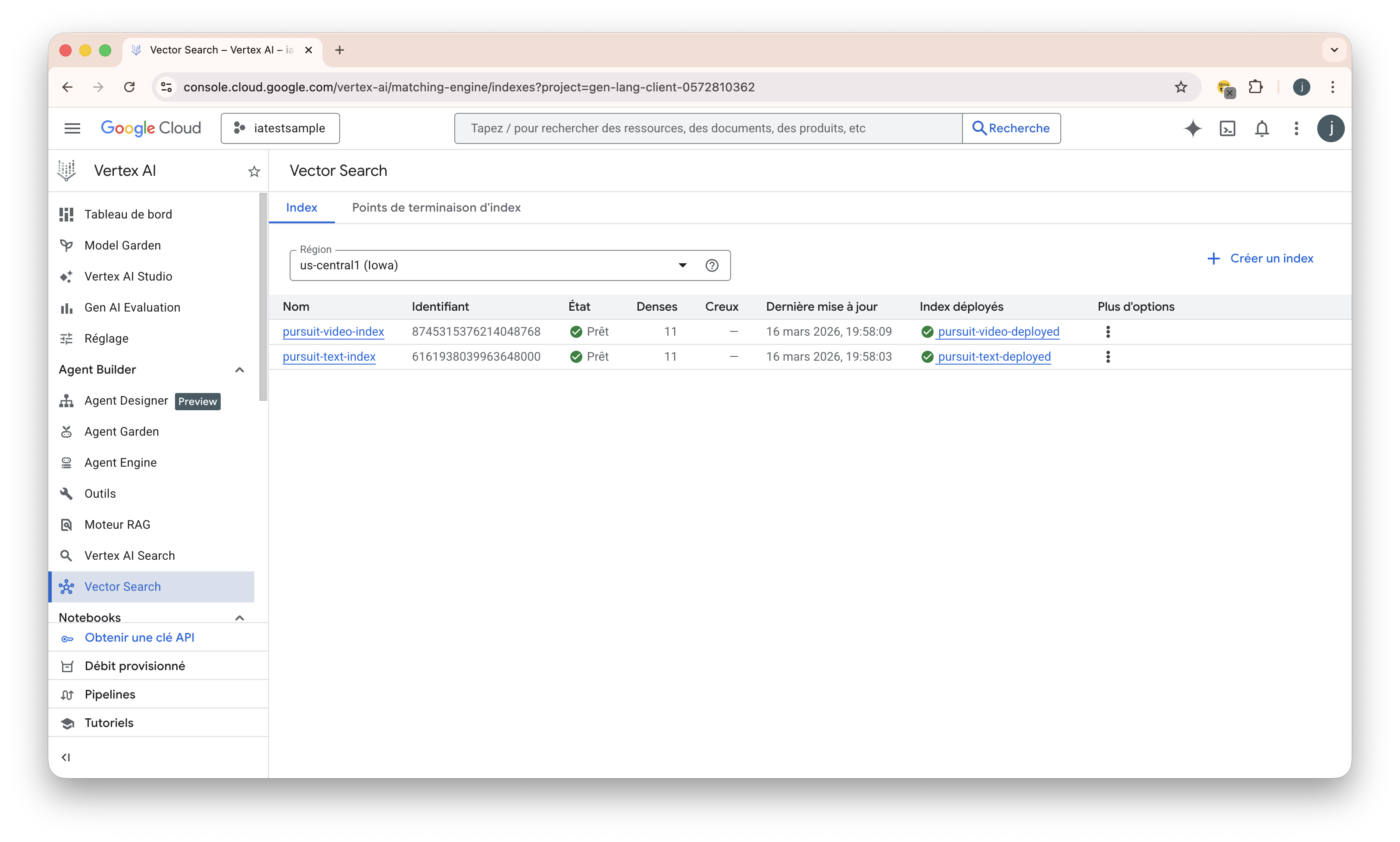Focus the Google Cloud resource search field

pos(708,128)
